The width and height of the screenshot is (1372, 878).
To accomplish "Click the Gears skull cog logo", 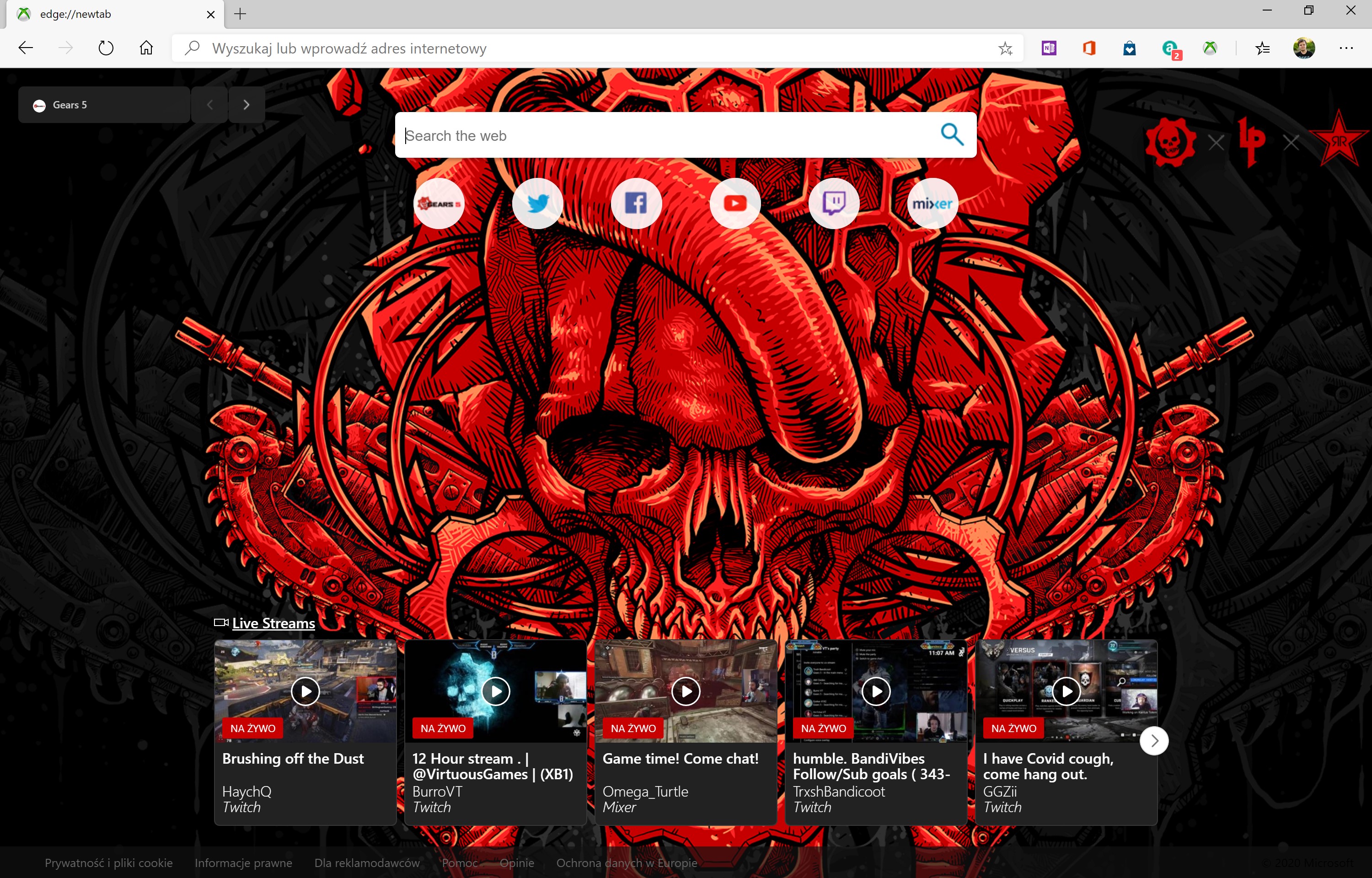I will click(1170, 142).
